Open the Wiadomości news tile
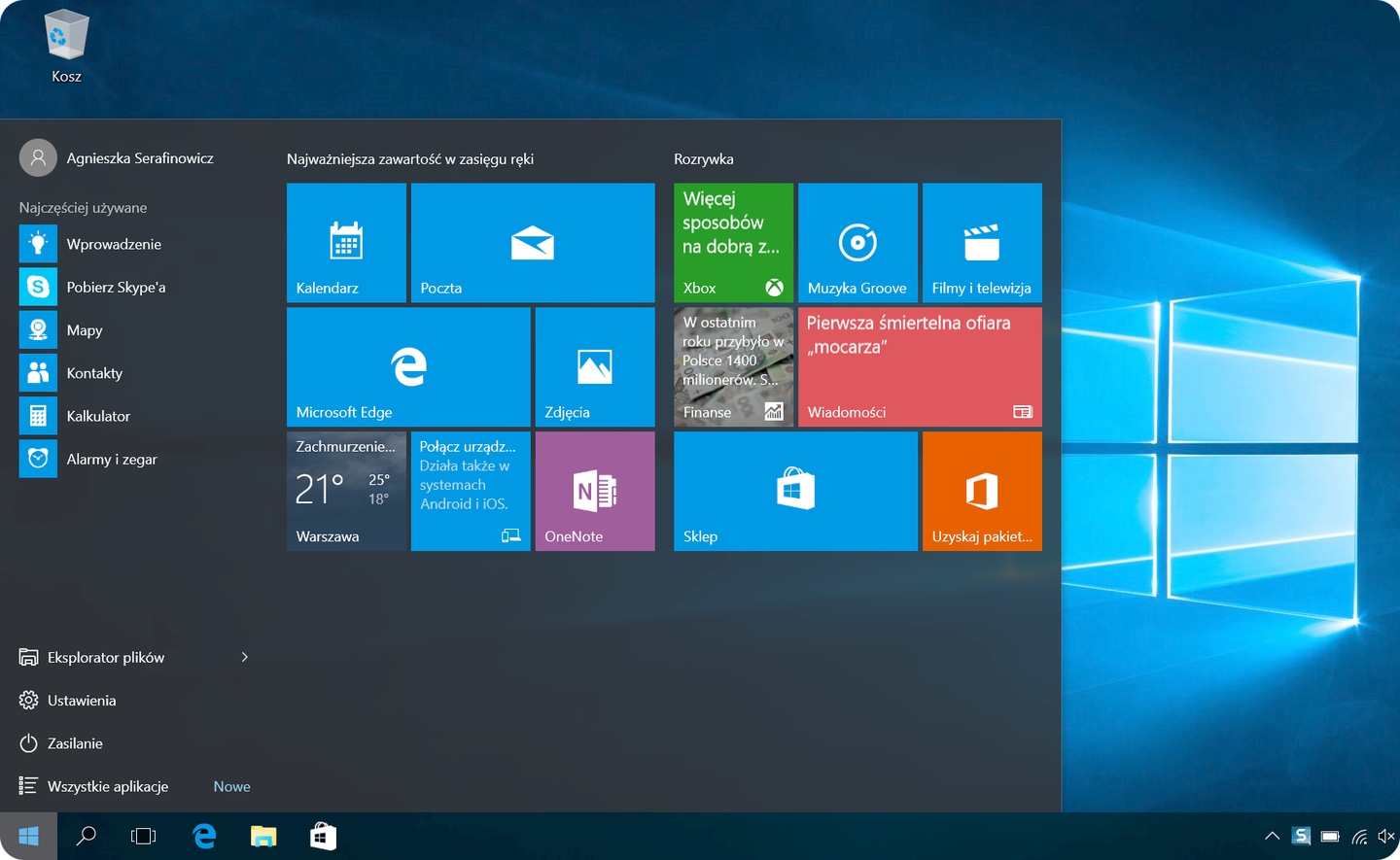1400x860 pixels. tap(920, 367)
